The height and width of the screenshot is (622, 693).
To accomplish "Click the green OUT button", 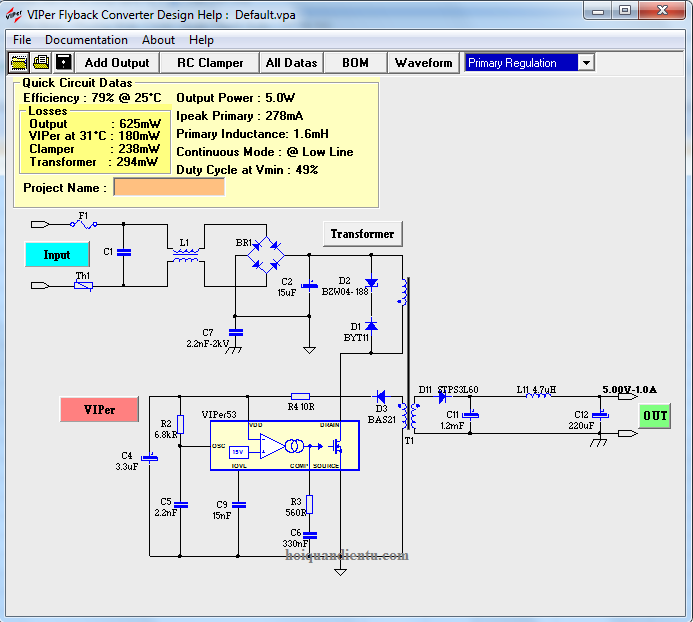I will pyautogui.click(x=655, y=416).
